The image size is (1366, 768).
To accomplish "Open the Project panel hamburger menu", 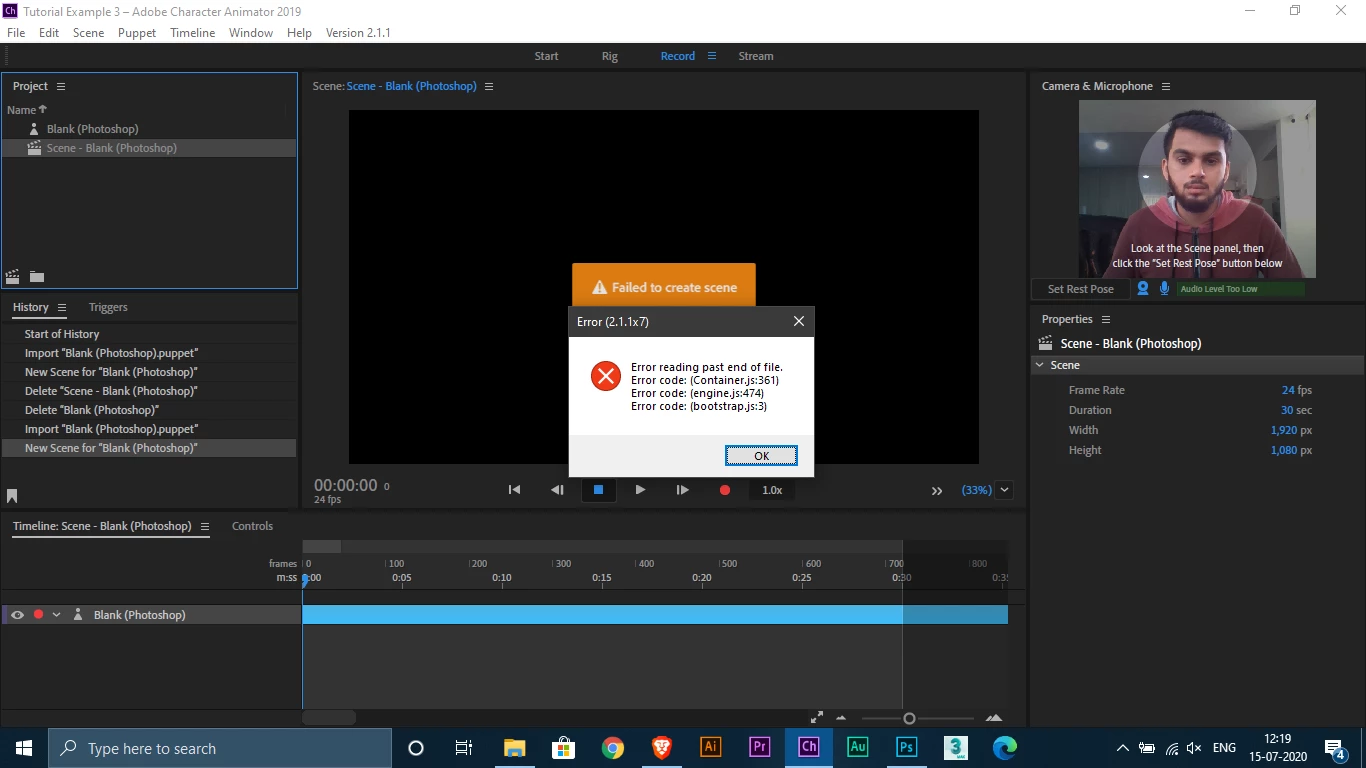I will tap(61, 86).
